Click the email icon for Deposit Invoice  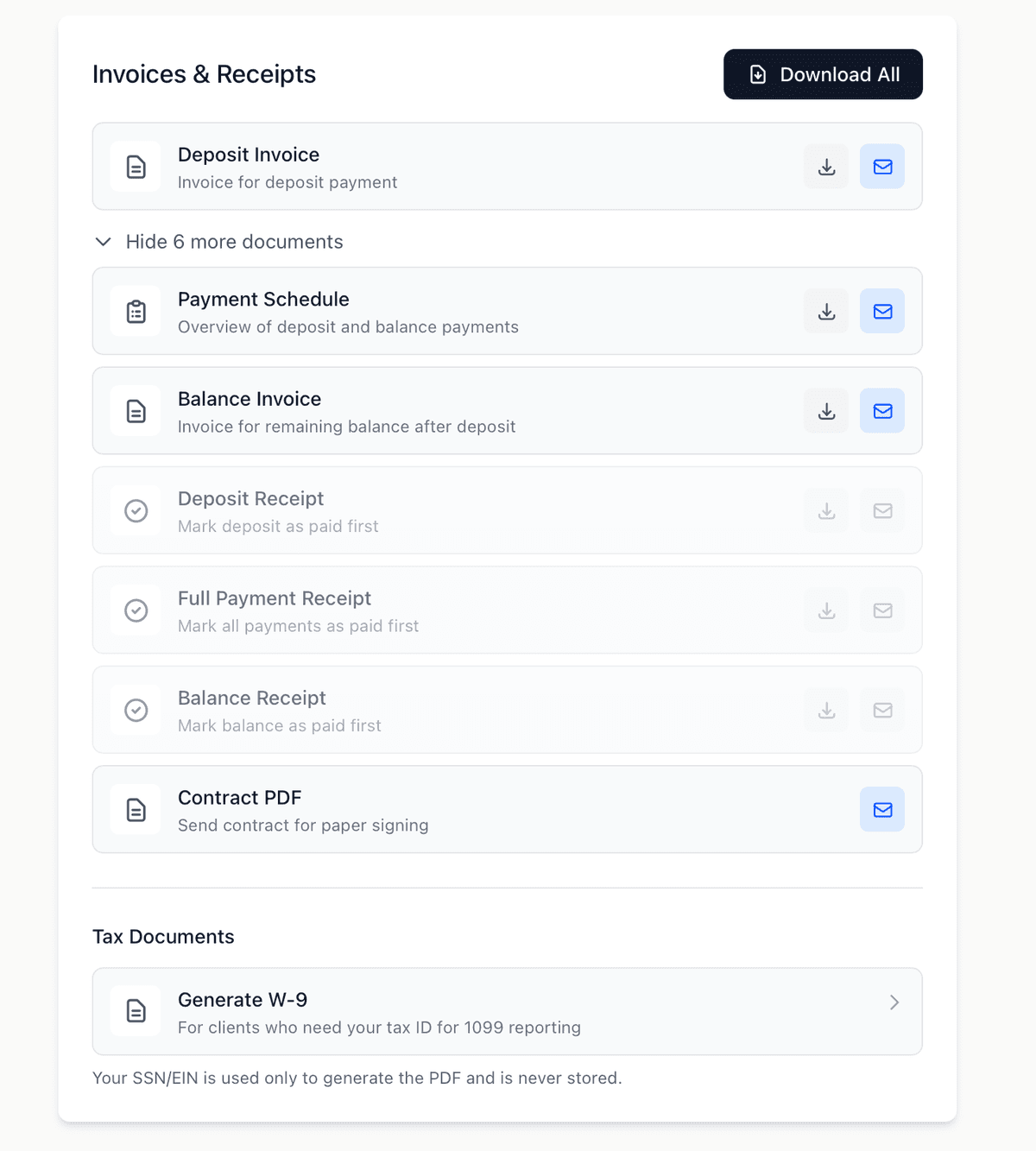[881, 167]
